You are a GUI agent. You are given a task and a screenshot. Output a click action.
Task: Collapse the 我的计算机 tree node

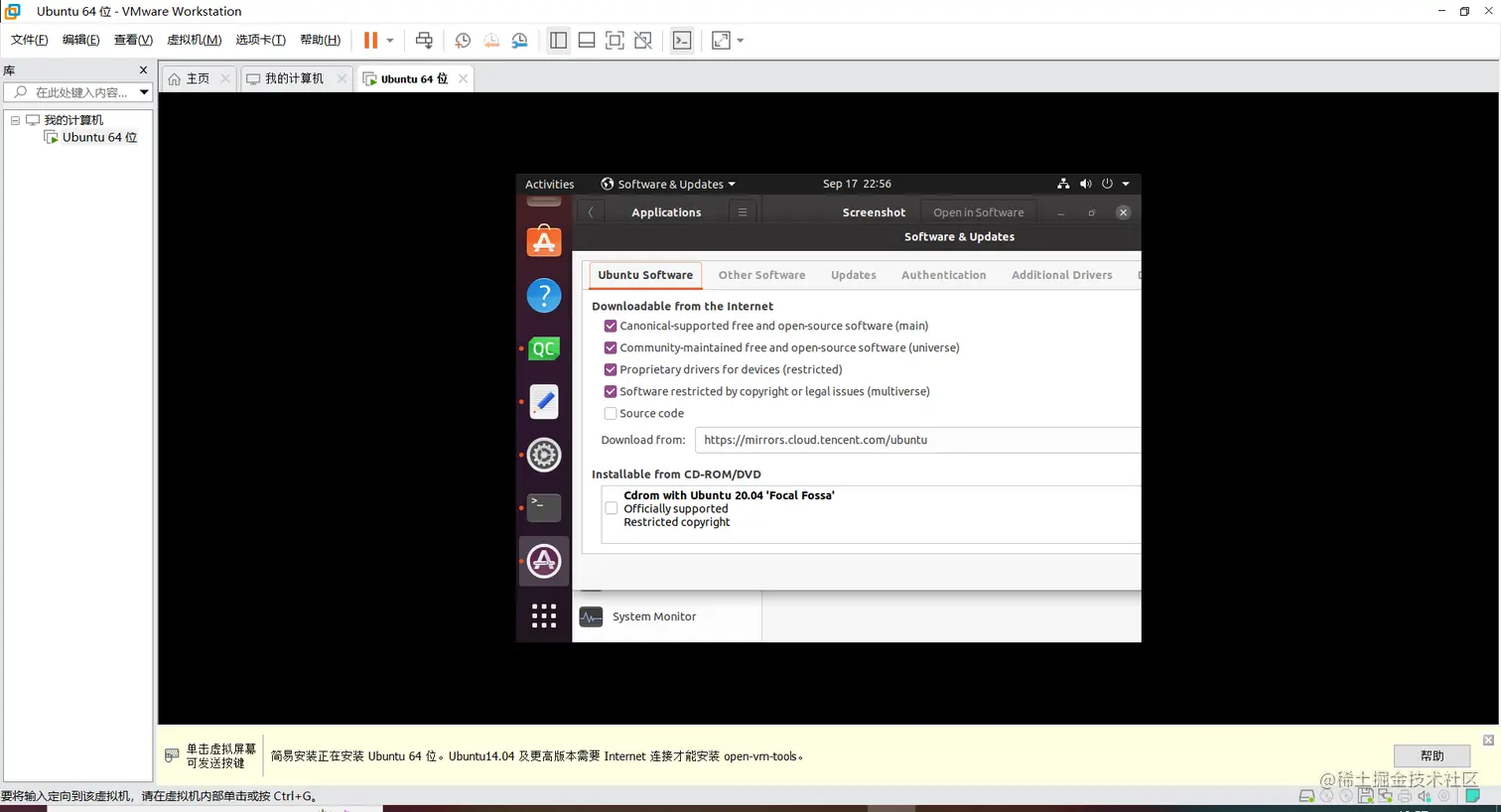pos(15,120)
